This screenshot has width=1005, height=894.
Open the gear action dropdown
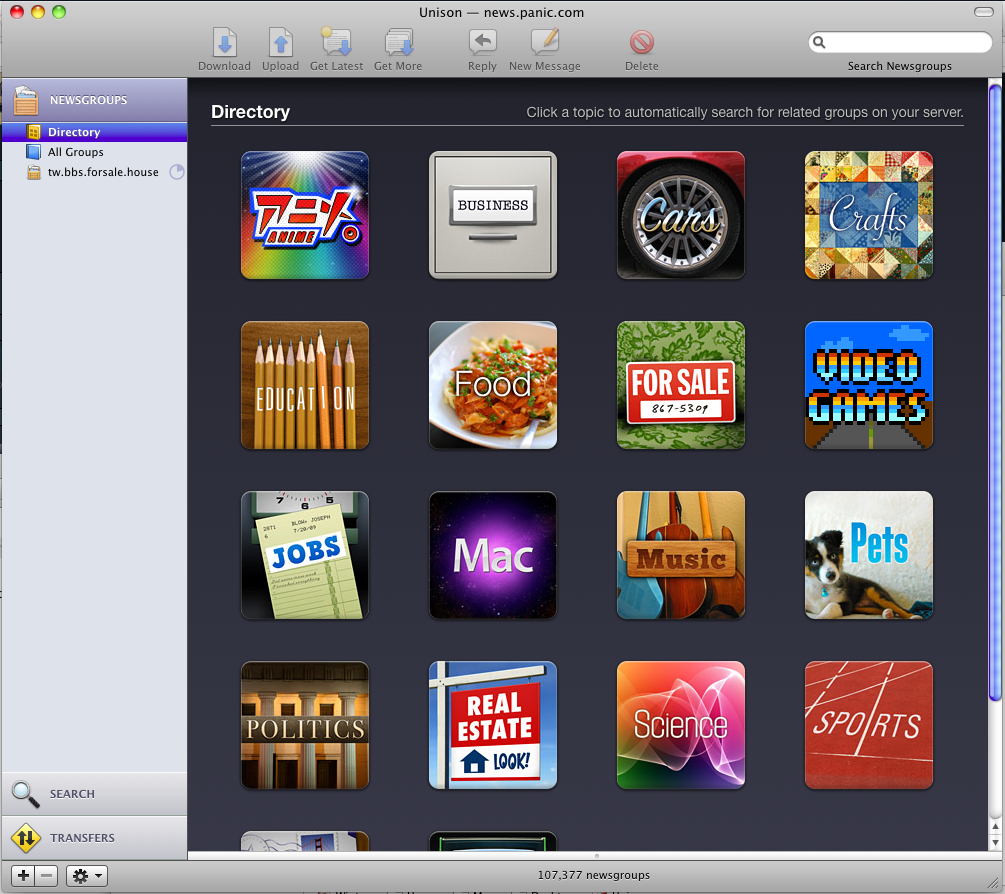pyautogui.click(x=87, y=875)
